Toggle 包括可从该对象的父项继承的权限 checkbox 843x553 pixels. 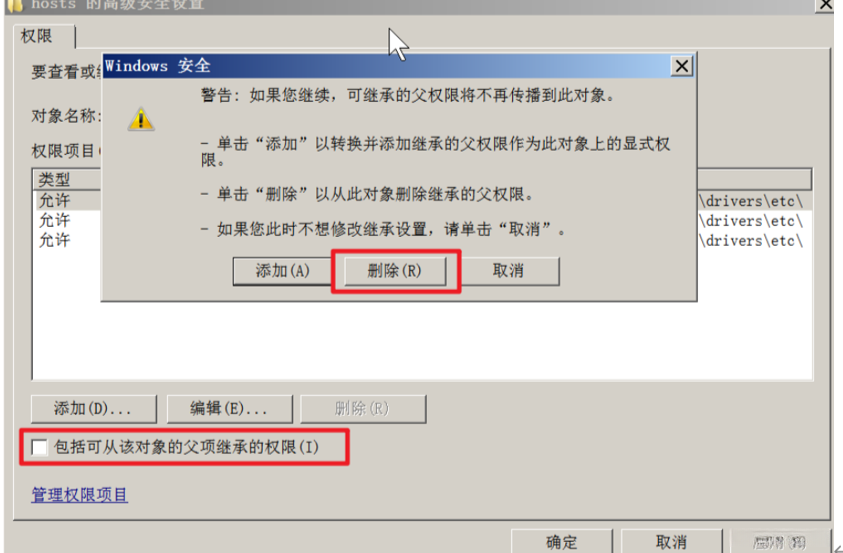coord(39,447)
